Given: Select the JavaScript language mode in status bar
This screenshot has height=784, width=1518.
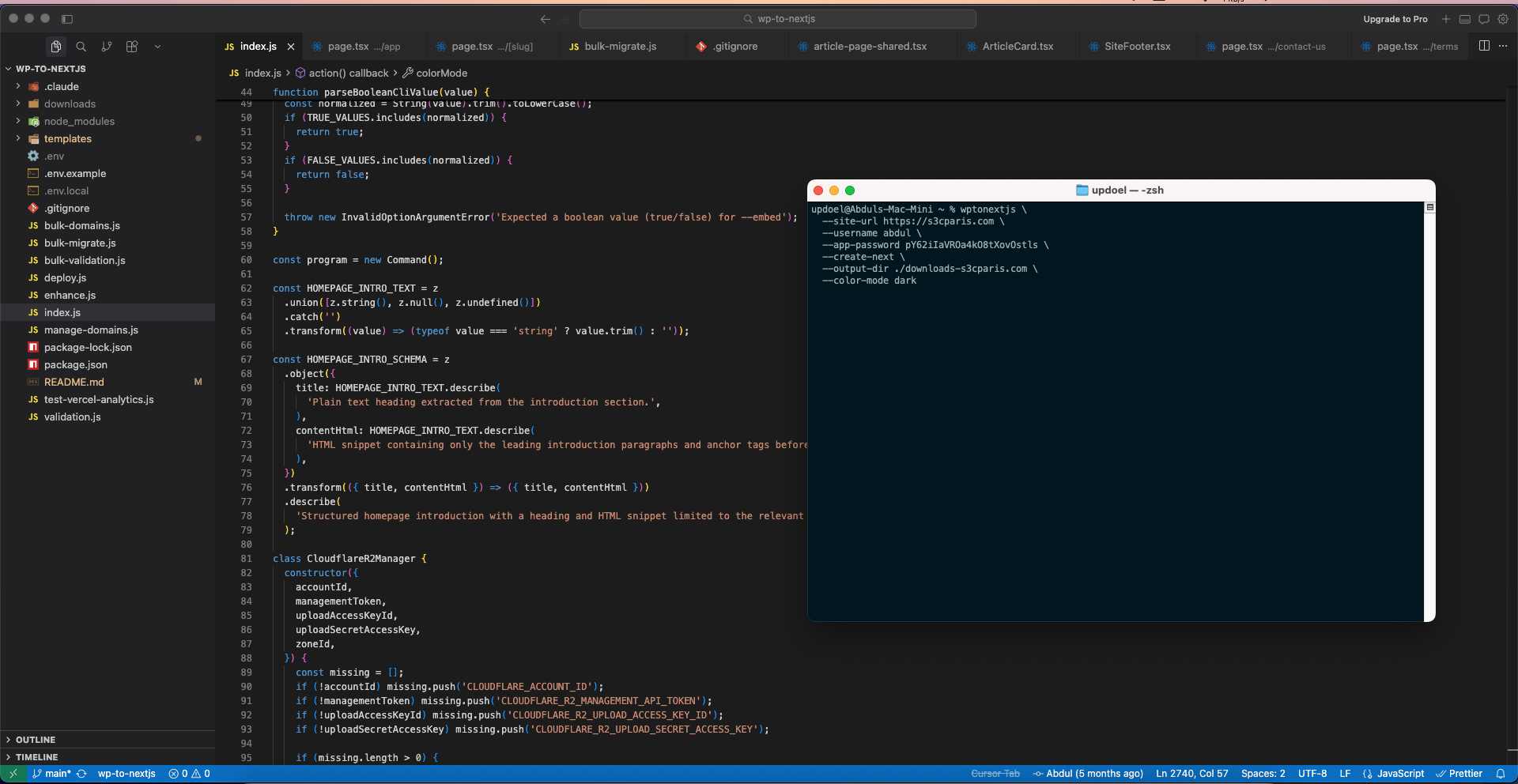Looking at the screenshot, I should click(1396, 774).
